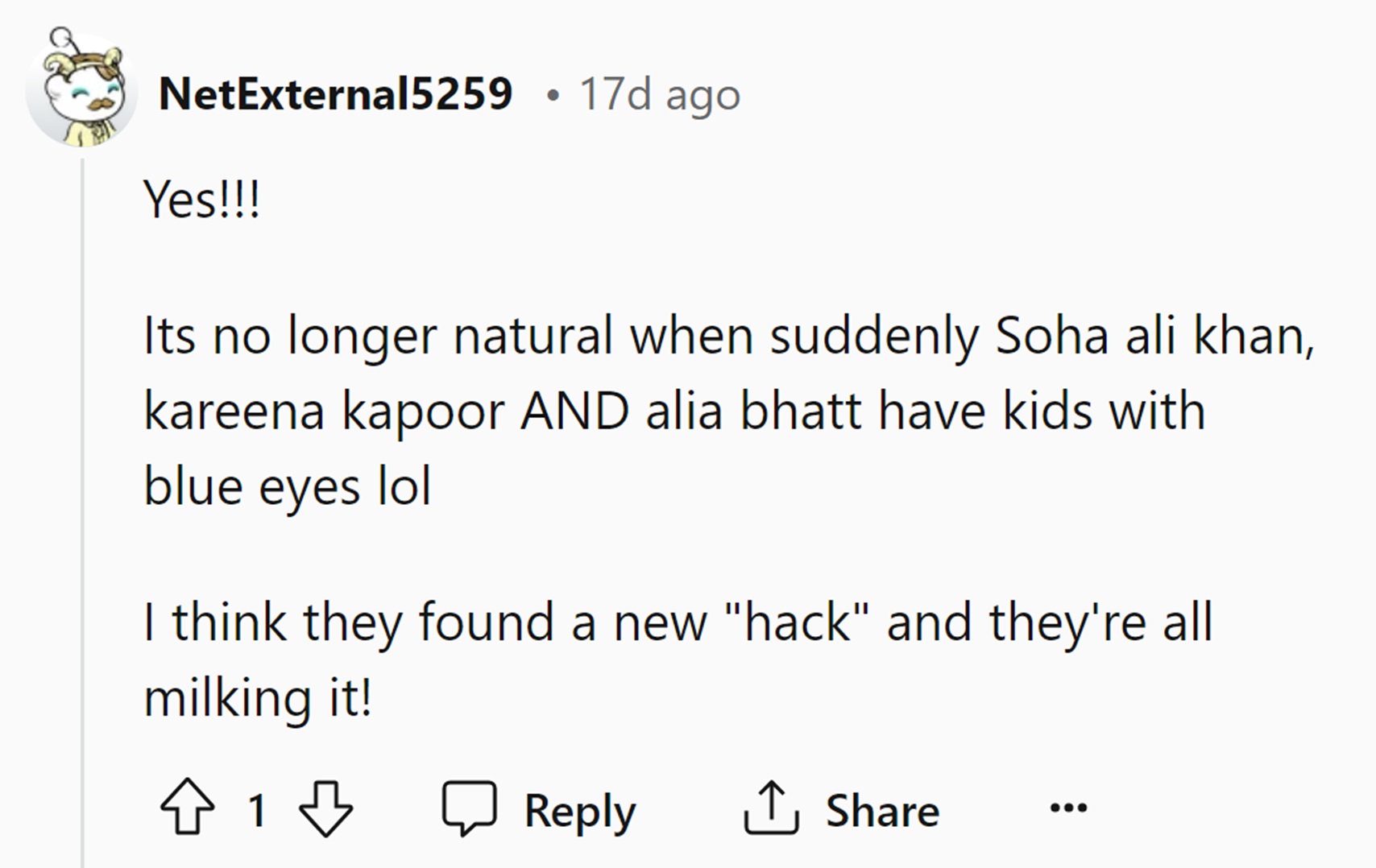Viewport: 1376px width, 868px height.
Task: Upvote the NetExternal5259 comment
Action: (x=188, y=808)
